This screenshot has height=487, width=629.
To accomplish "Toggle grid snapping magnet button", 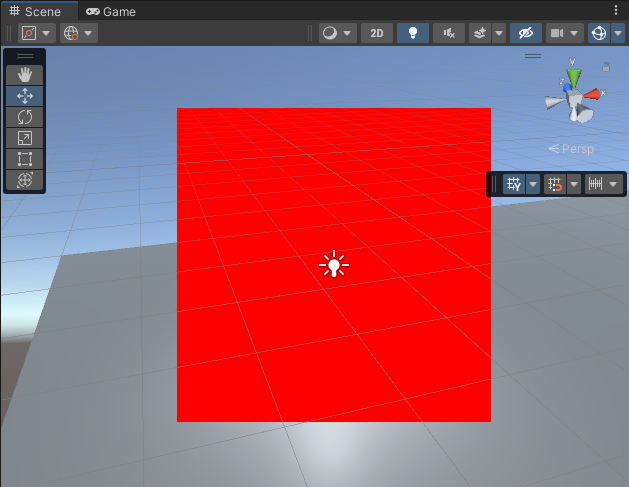I will (x=556, y=184).
